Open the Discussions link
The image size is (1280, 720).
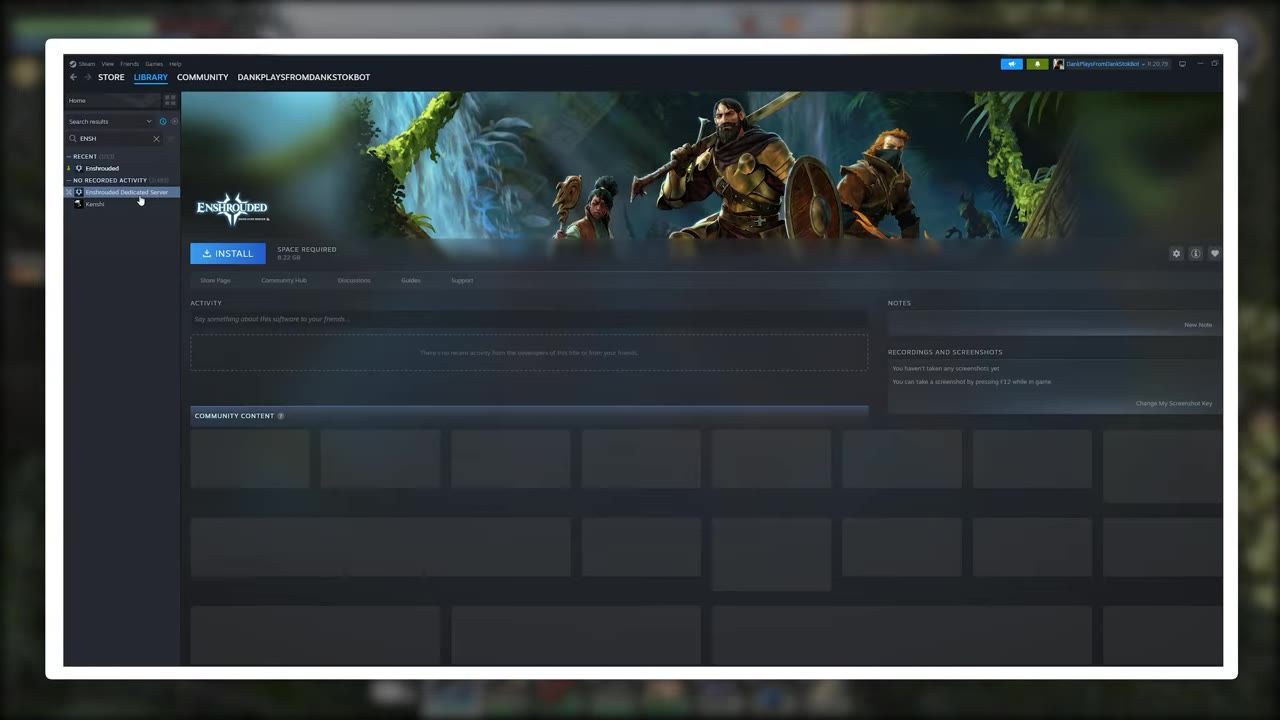(354, 280)
